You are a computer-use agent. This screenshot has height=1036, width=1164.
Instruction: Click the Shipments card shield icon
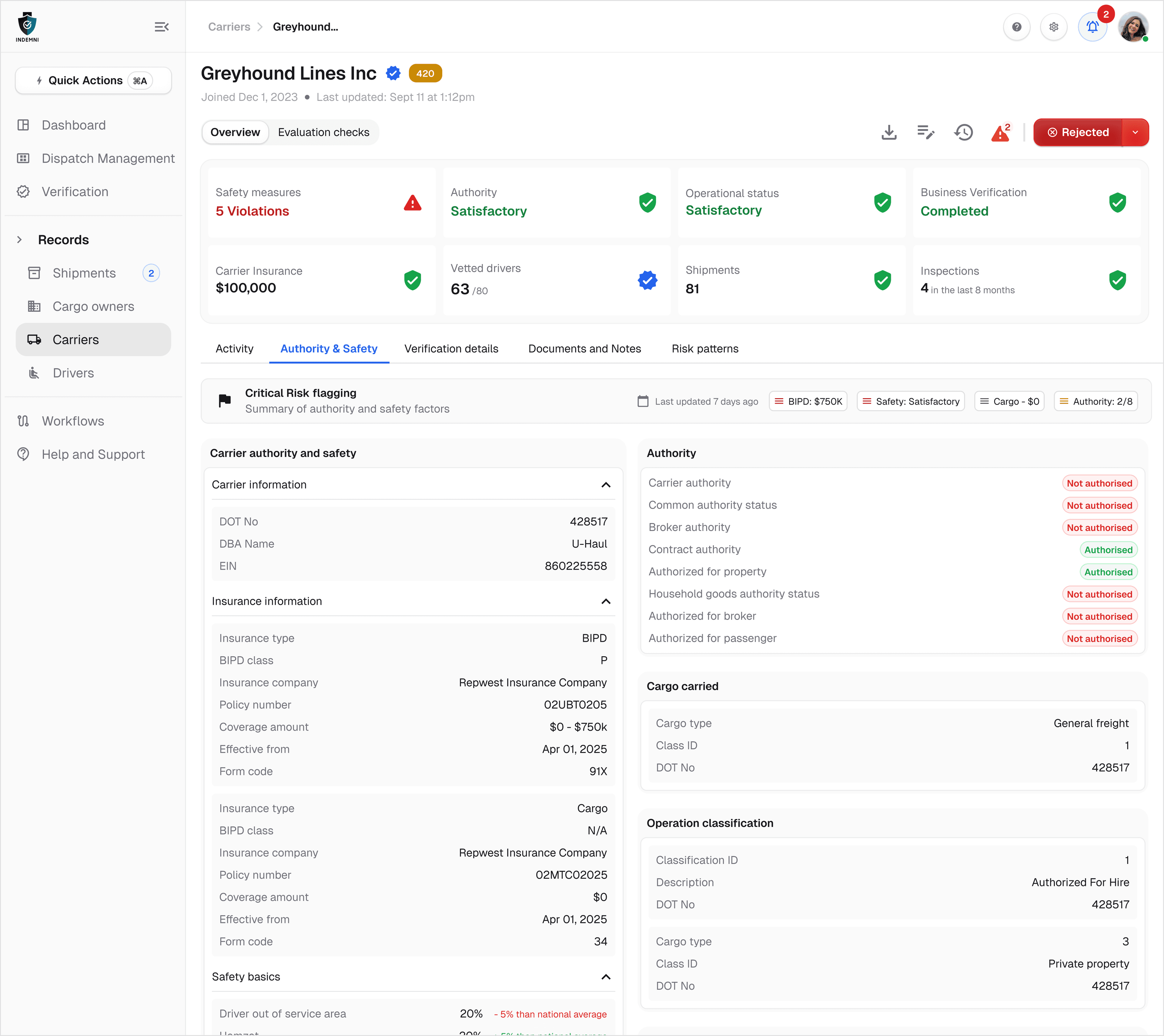883,280
